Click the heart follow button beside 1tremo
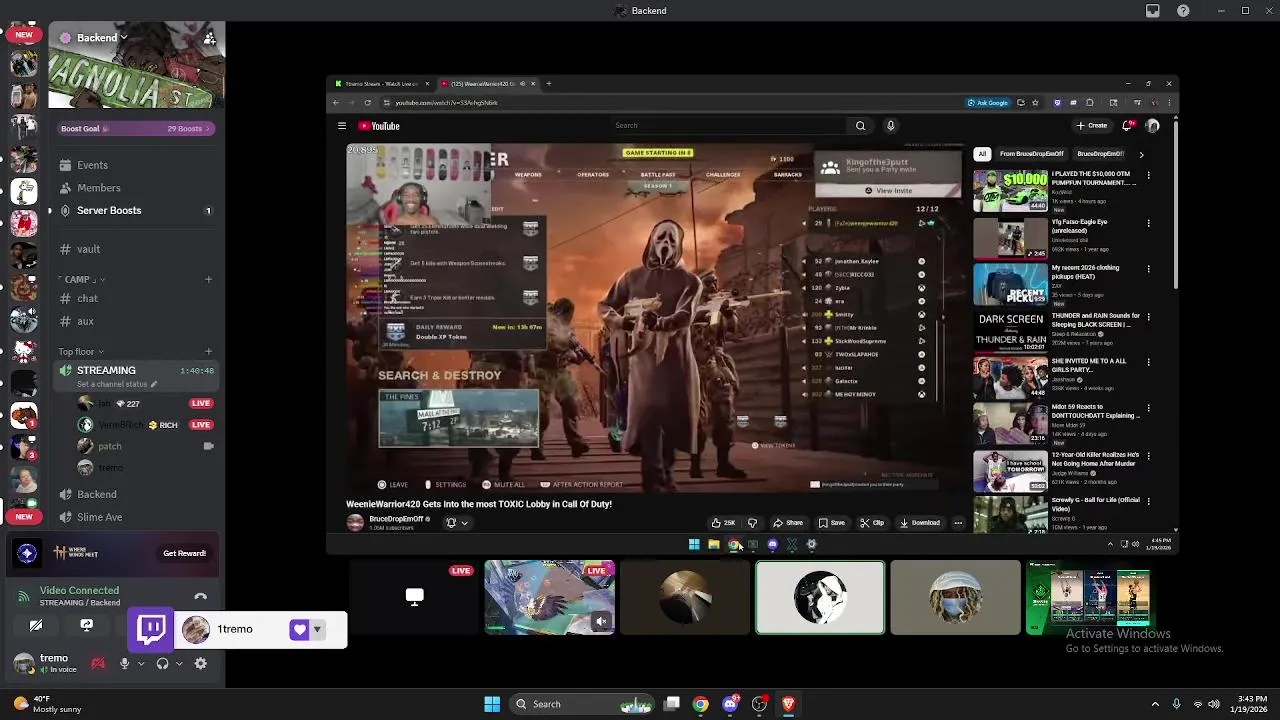The height and width of the screenshot is (720, 1280). pyautogui.click(x=299, y=630)
